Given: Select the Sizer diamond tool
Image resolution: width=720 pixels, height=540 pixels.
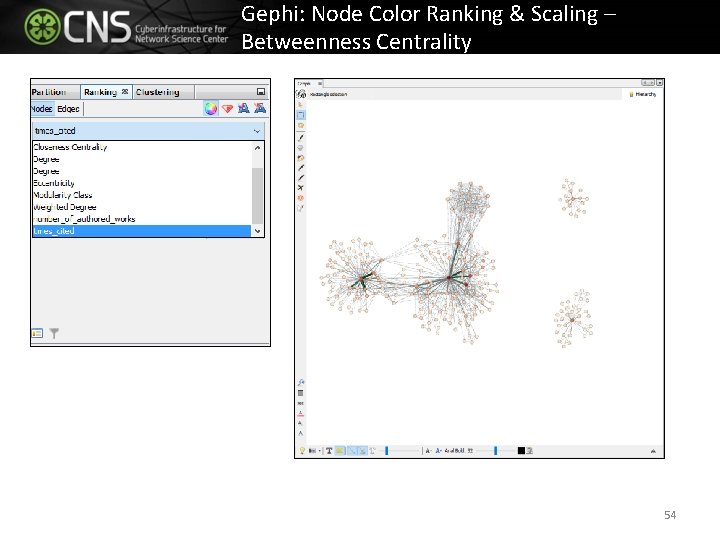Looking at the screenshot, I should point(301,148).
